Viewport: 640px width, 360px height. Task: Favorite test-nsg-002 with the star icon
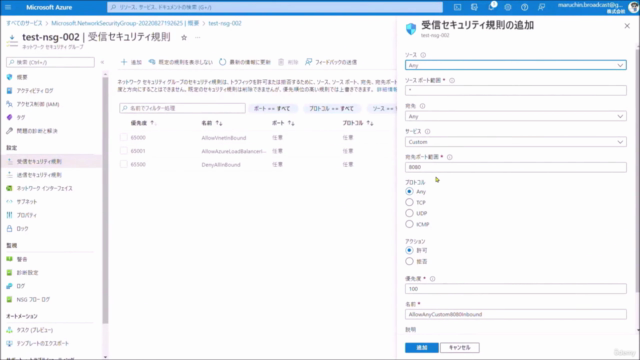click(x=184, y=38)
